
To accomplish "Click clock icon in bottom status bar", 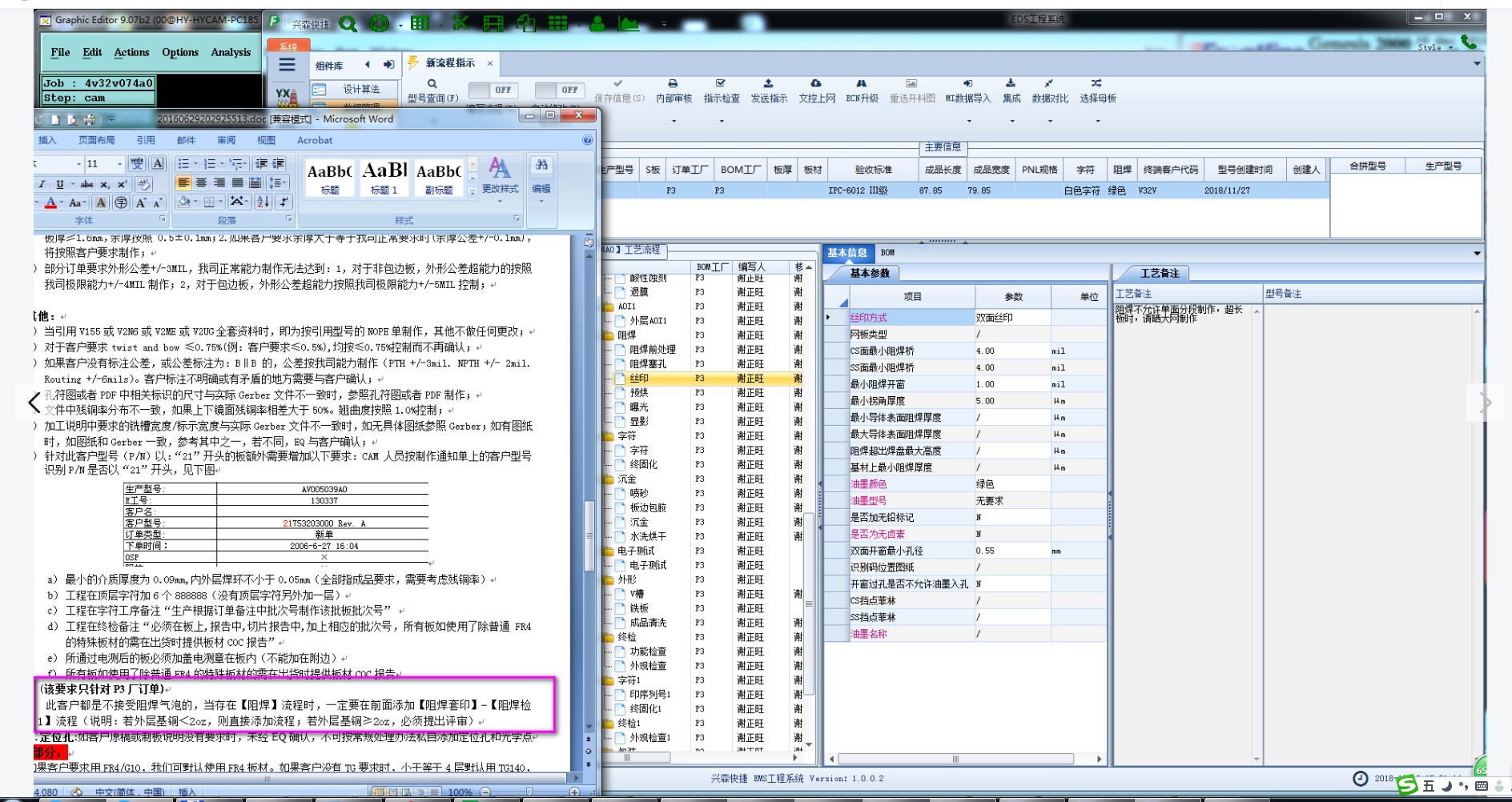I will [1360, 778].
